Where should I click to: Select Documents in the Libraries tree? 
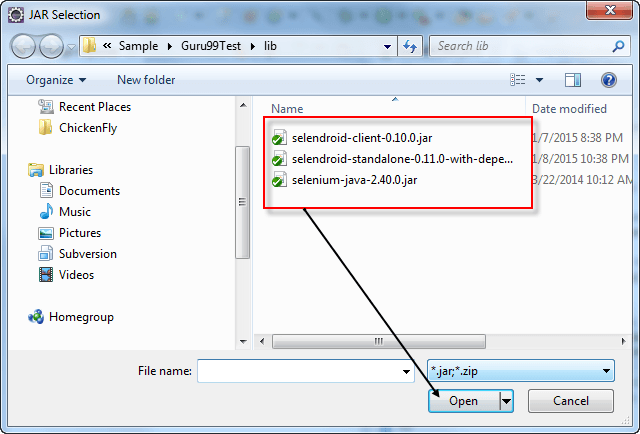[x=89, y=191]
